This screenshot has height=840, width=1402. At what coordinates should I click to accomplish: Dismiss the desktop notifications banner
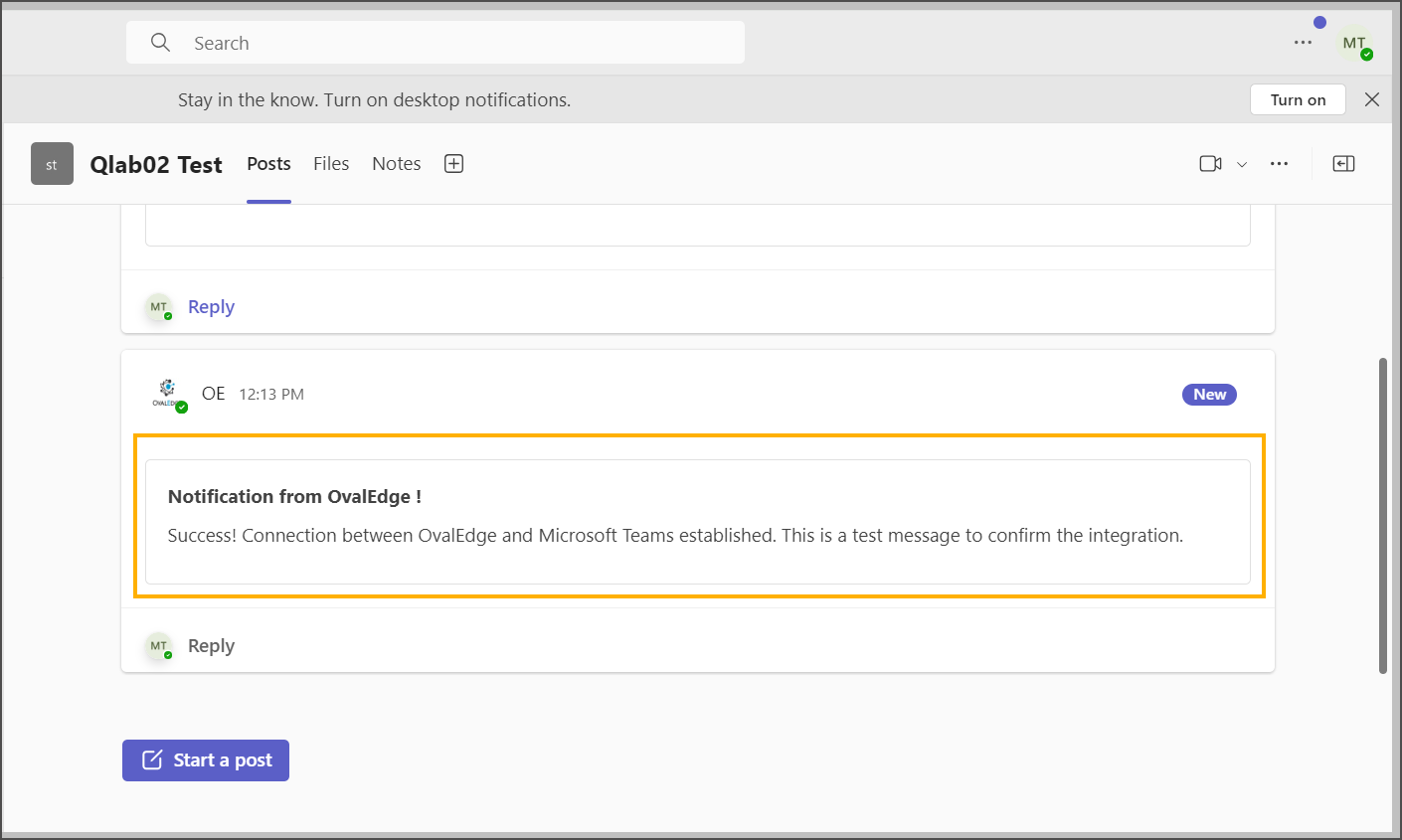coord(1372,99)
